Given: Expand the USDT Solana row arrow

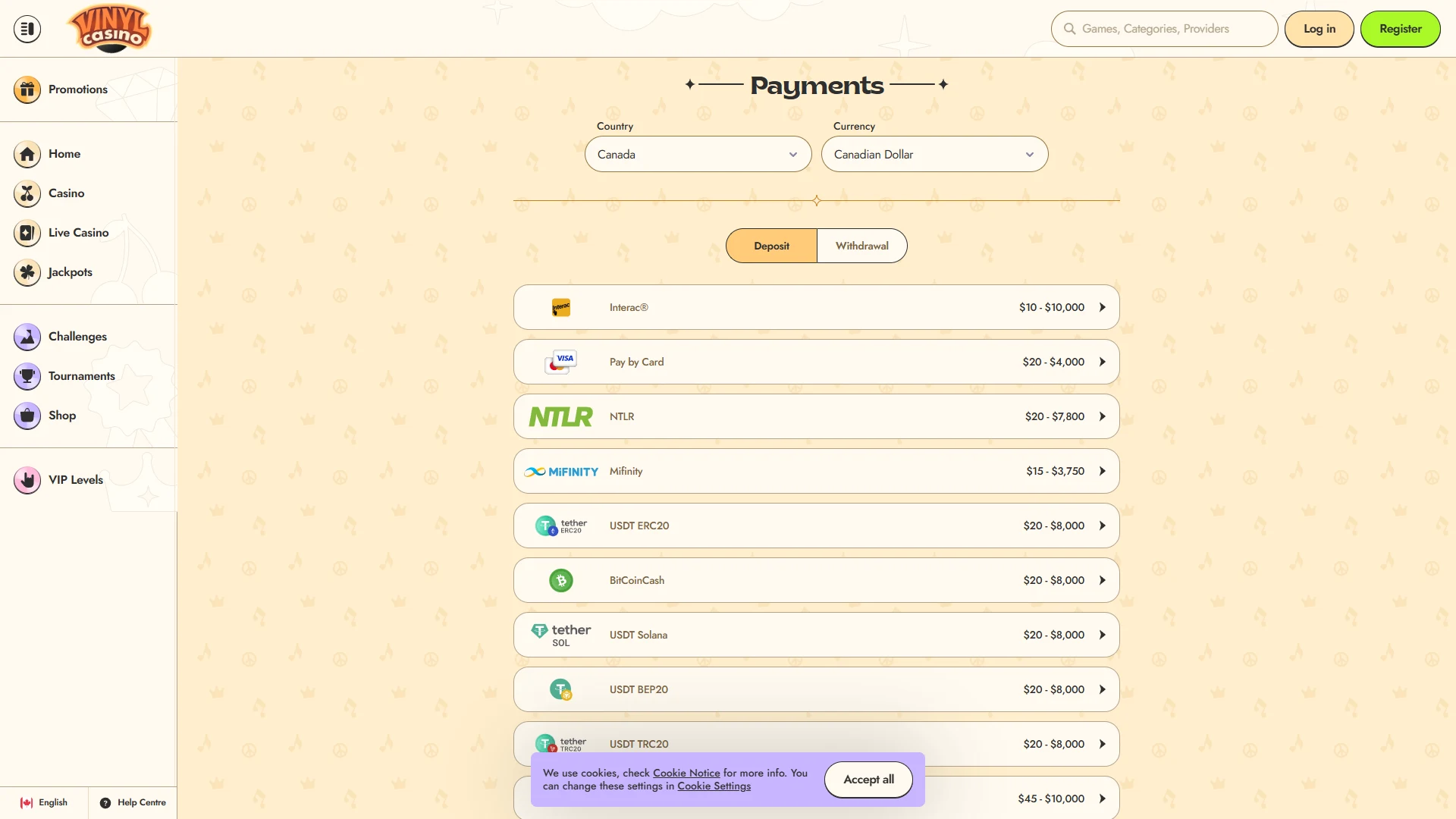Looking at the screenshot, I should click(1103, 635).
